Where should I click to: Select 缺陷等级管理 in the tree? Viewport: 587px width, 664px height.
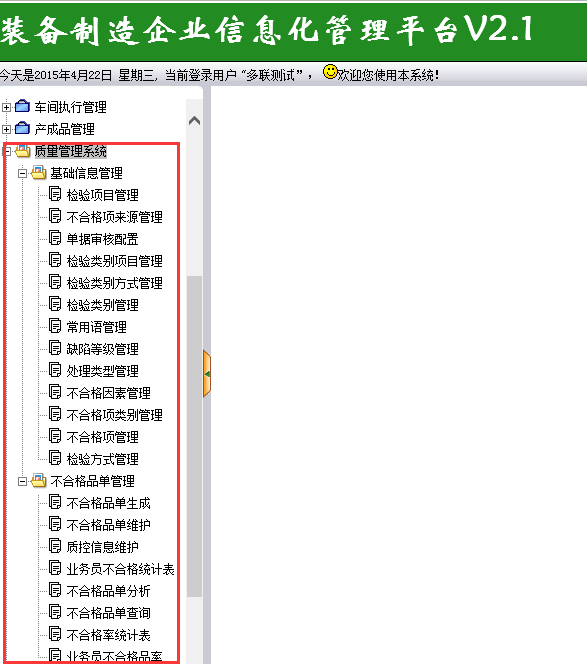click(102, 349)
